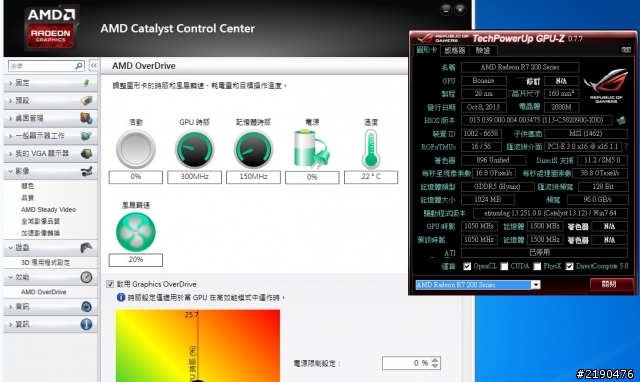Click the battery power icon
This screenshot has height=382, width=640.
click(x=311, y=149)
